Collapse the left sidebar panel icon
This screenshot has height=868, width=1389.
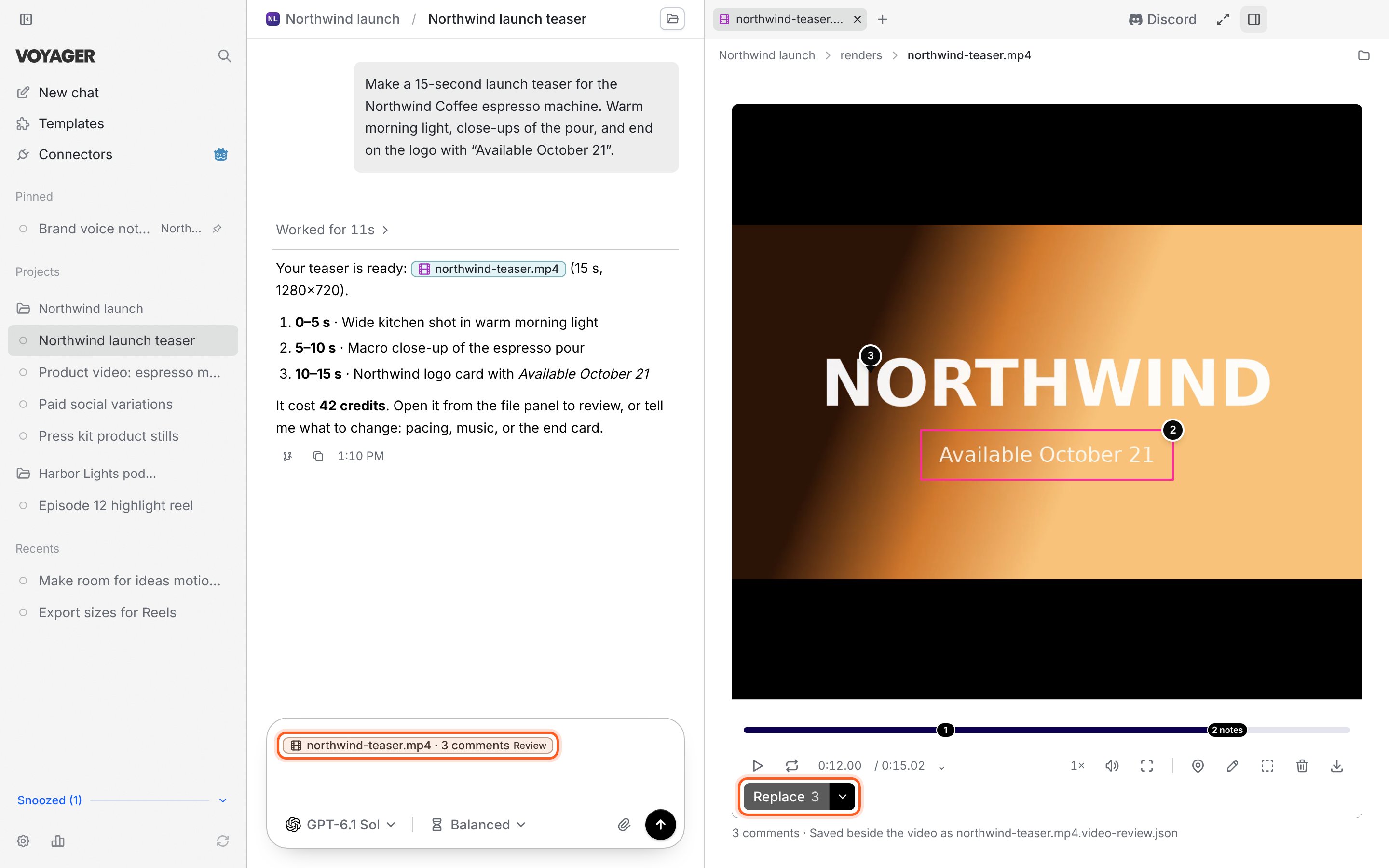tap(26, 19)
